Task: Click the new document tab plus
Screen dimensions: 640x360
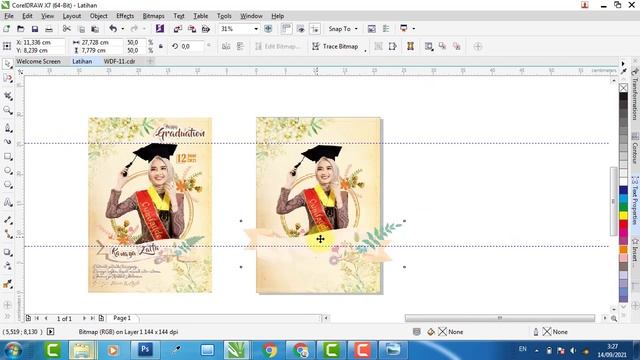Action: pos(150,61)
